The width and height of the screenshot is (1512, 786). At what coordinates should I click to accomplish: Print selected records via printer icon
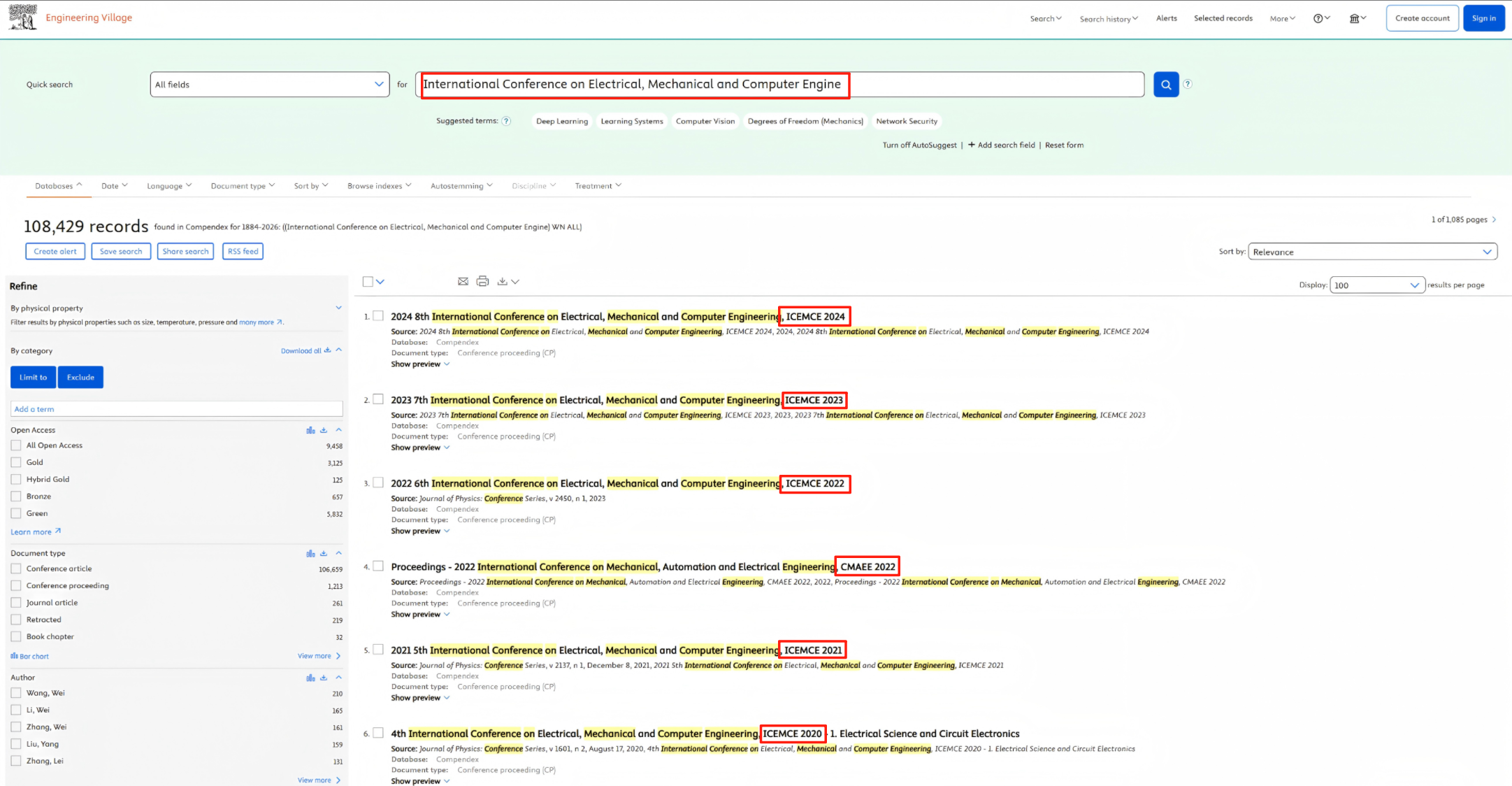click(x=482, y=281)
